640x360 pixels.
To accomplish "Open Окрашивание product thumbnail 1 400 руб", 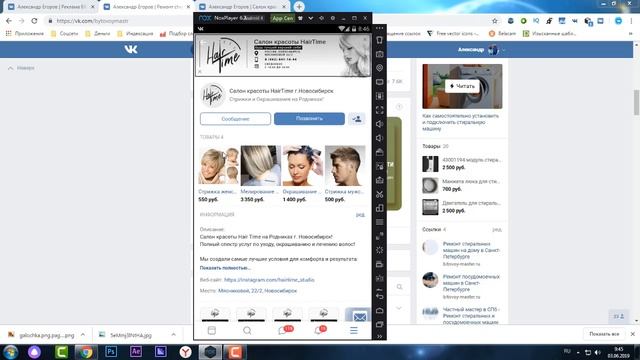I will pyautogui.click(x=303, y=166).
